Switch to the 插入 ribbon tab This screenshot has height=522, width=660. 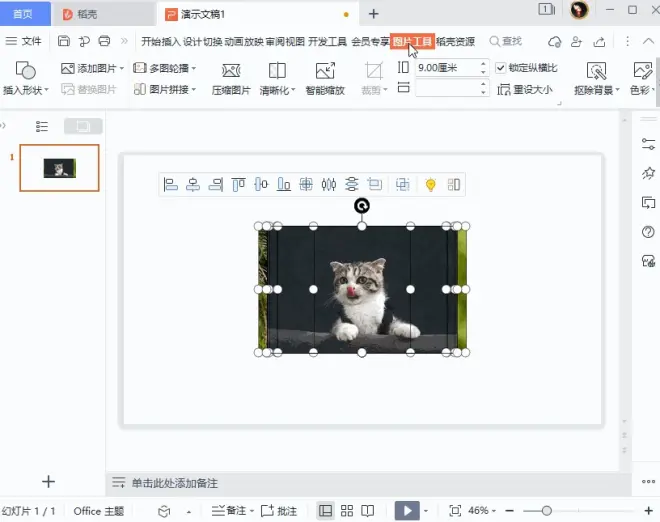[171, 41]
